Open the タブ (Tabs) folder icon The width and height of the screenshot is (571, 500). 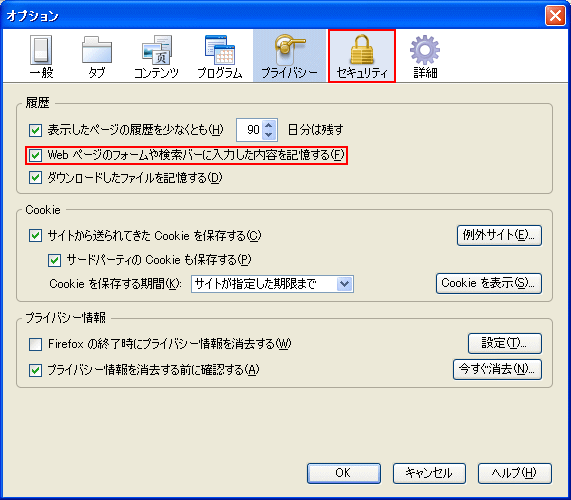(97, 50)
